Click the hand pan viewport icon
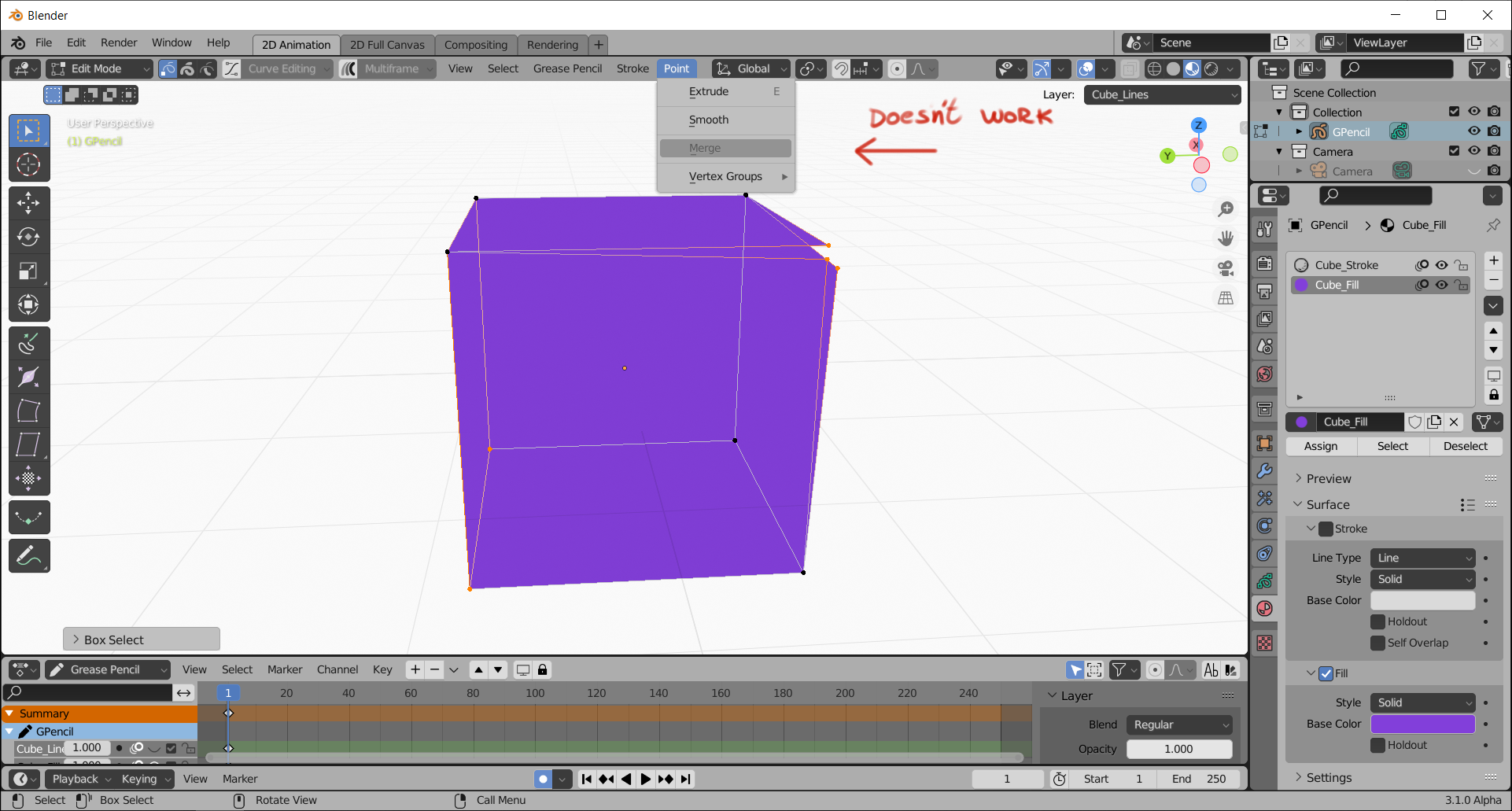This screenshot has width=1512, height=811. click(x=1226, y=238)
